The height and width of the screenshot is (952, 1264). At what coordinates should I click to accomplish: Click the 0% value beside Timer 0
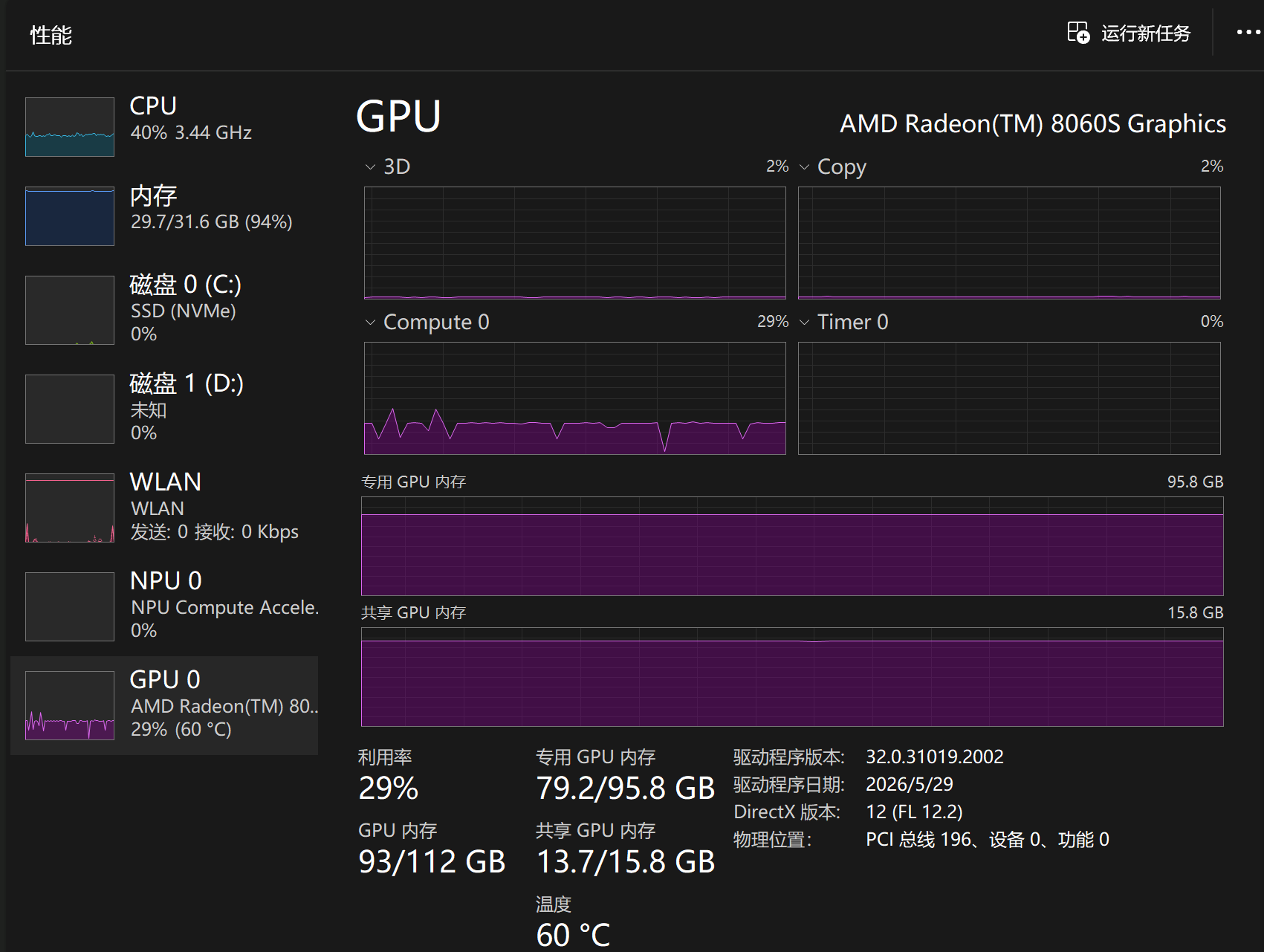[x=1212, y=321]
